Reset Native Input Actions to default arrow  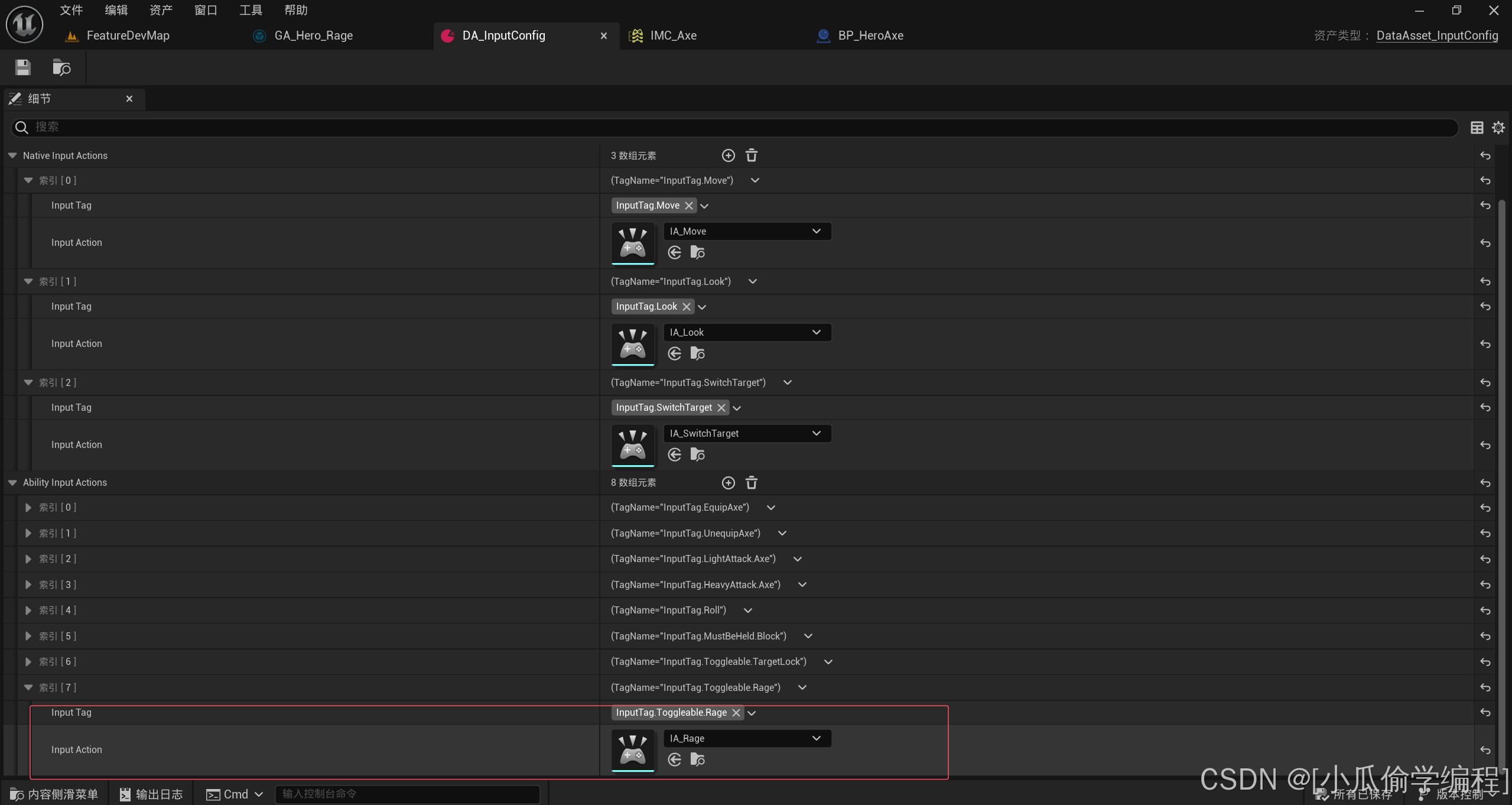(1485, 156)
